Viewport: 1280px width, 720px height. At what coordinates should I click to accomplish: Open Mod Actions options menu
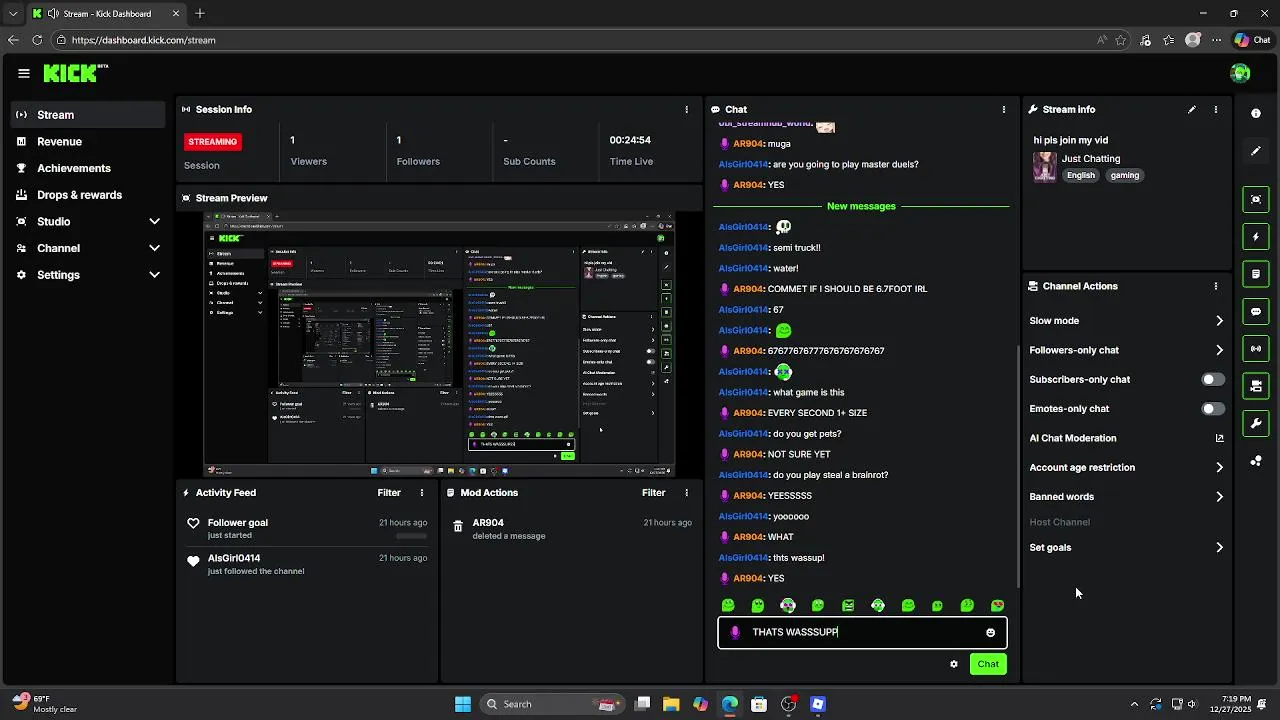pyautogui.click(x=686, y=492)
